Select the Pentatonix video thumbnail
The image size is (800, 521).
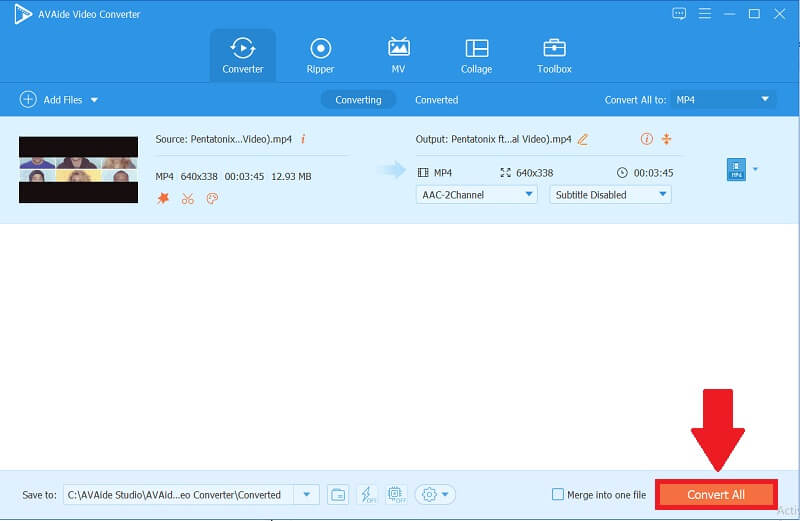pyautogui.click(x=79, y=169)
